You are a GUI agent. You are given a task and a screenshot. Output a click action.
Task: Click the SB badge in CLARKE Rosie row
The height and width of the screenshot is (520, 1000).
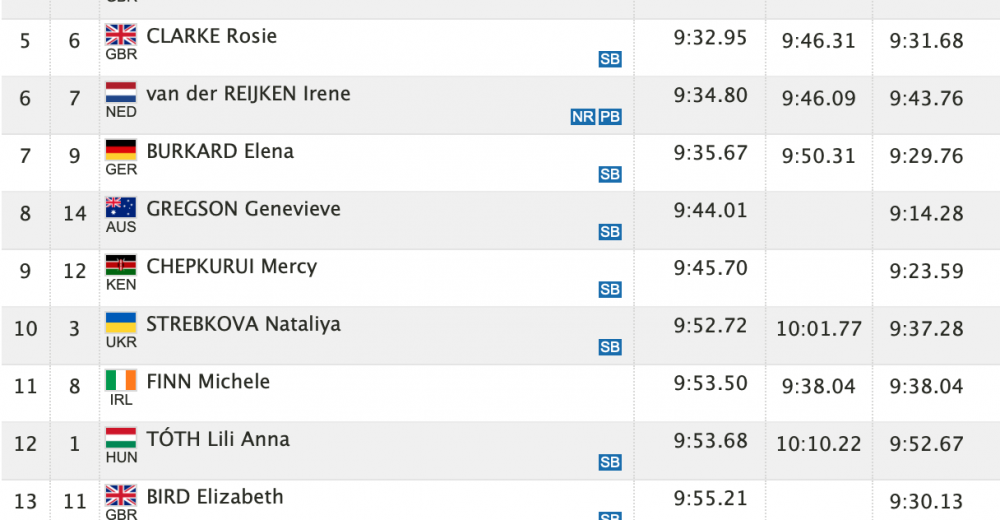(610, 59)
